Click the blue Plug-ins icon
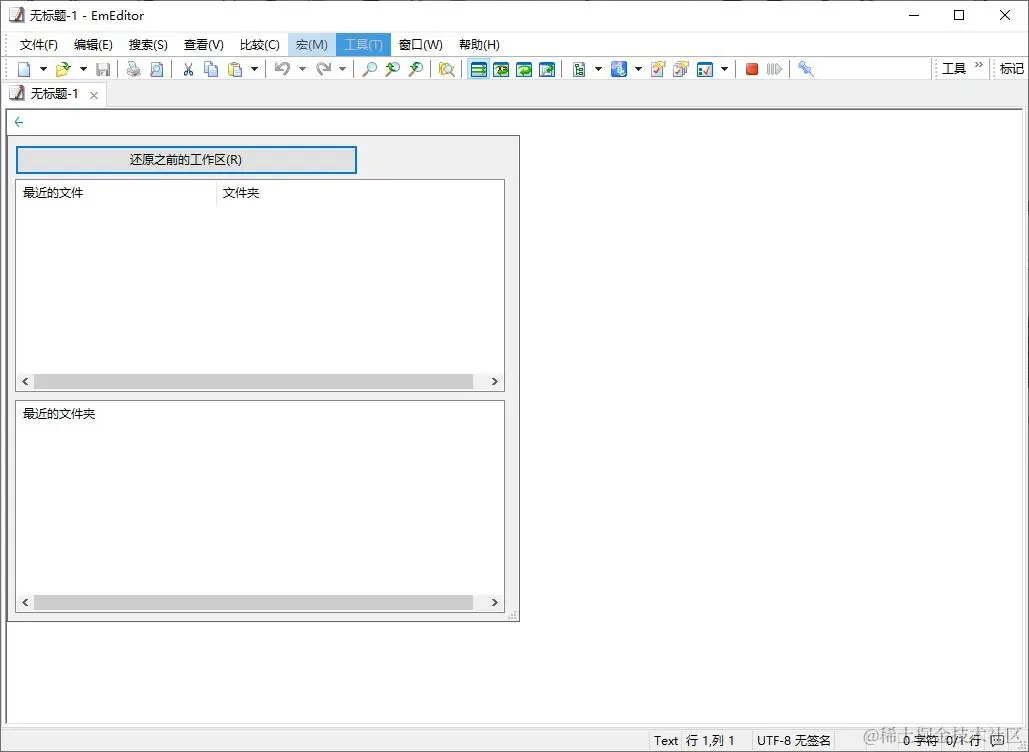This screenshot has width=1029, height=752. [619, 69]
